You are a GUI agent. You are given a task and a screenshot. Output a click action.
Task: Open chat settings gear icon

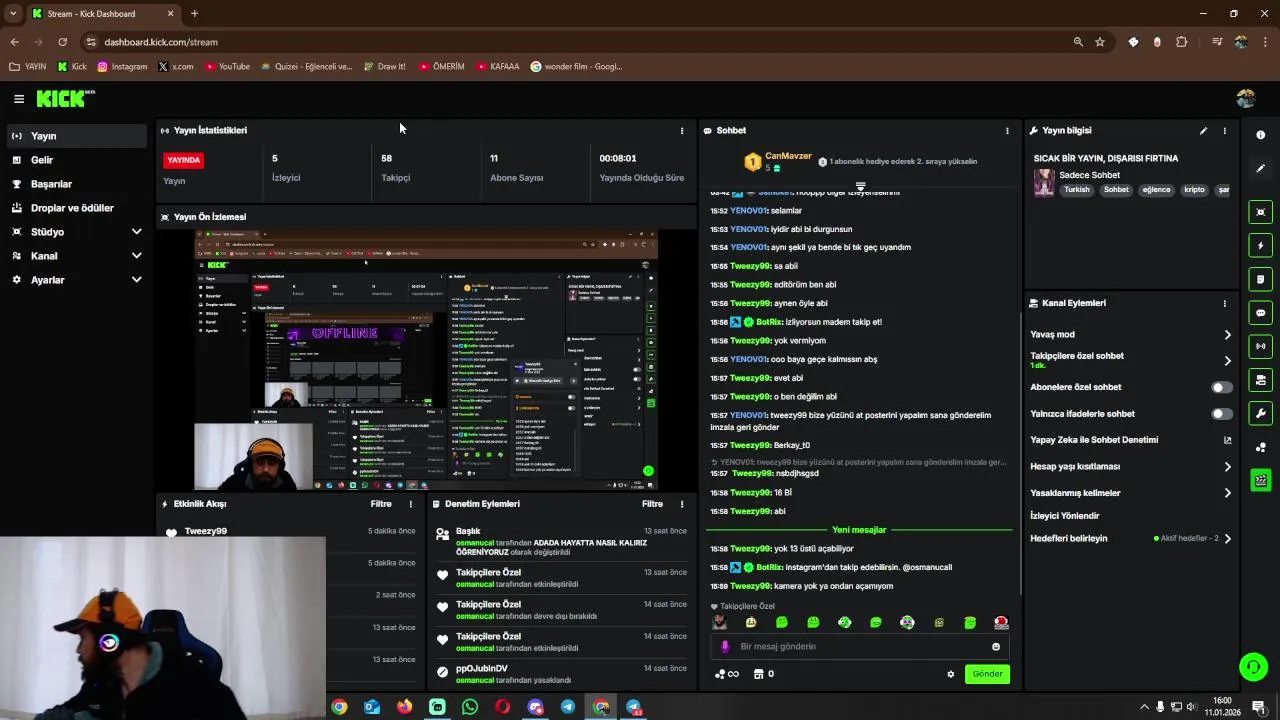click(x=950, y=674)
